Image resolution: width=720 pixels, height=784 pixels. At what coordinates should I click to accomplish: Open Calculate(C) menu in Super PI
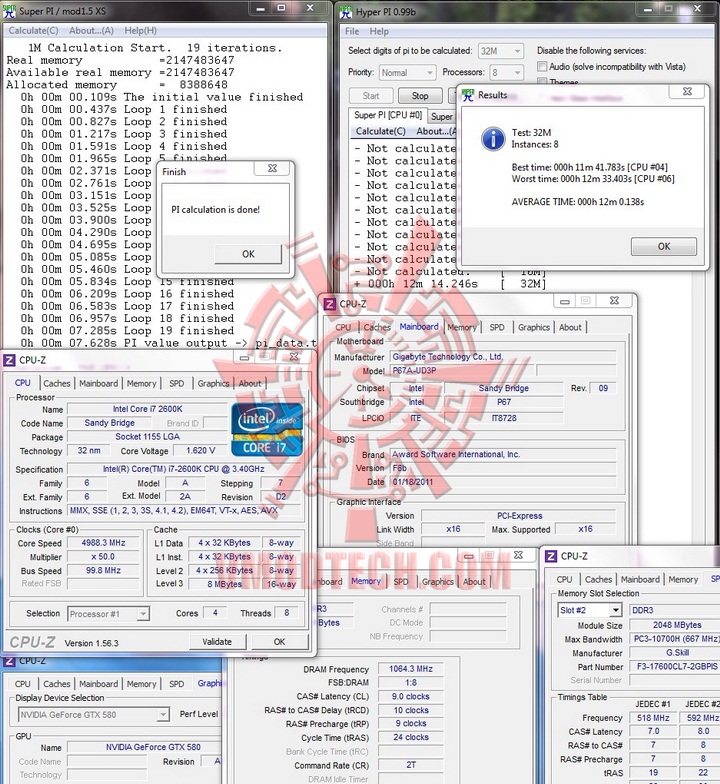coord(33,30)
